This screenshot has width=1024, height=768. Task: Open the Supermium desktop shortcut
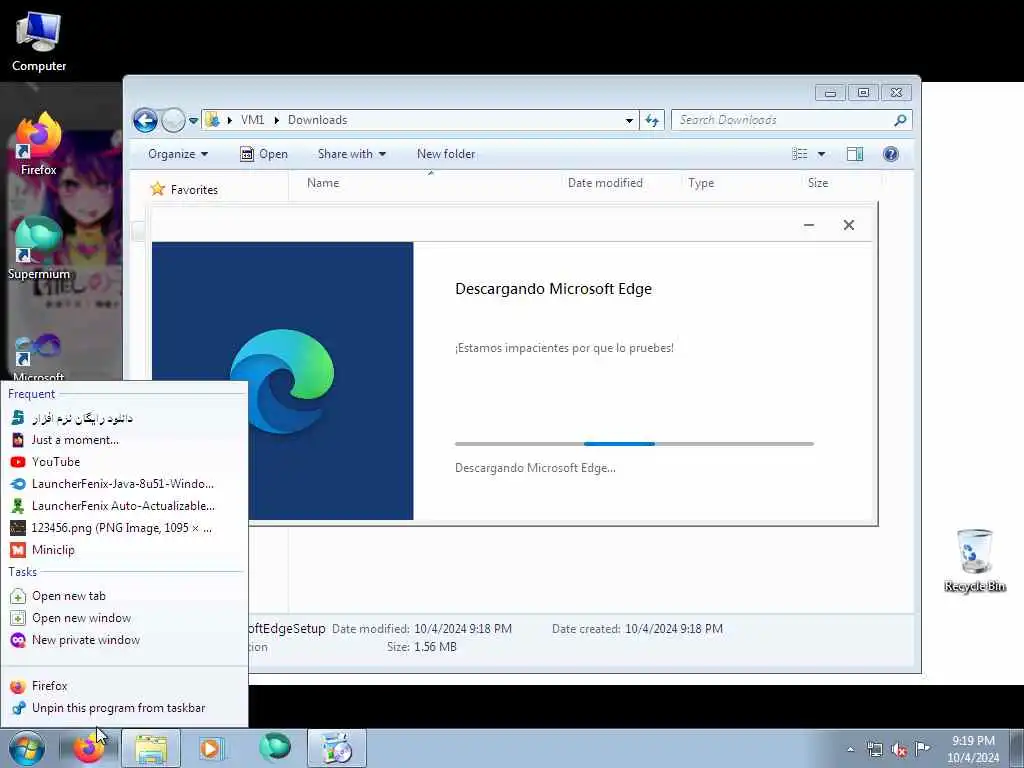click(39, 249)
